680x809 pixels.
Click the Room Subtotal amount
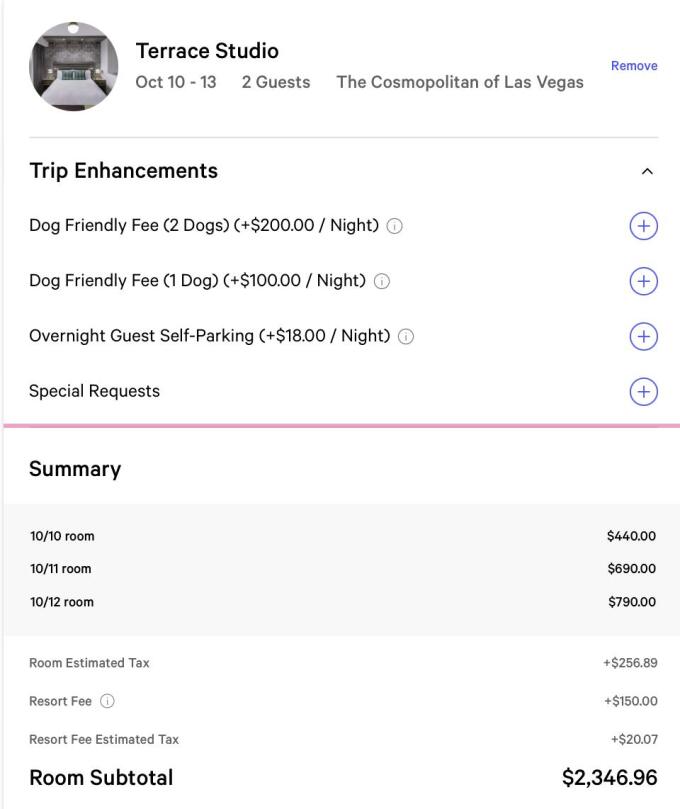coord(609,778)
